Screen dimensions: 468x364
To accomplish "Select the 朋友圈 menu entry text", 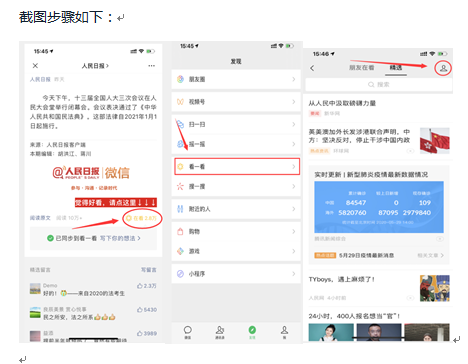I will (197, 79).
